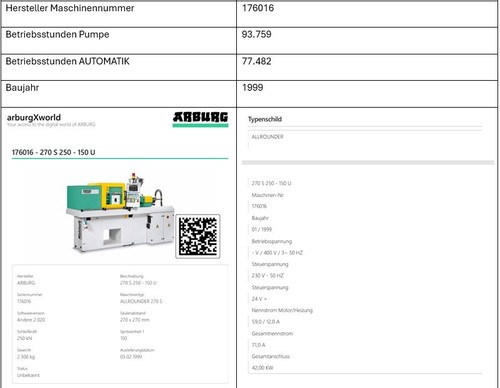Click the Schließkraft value '250 kN'
500x388 pixels.
coord(24,338)
